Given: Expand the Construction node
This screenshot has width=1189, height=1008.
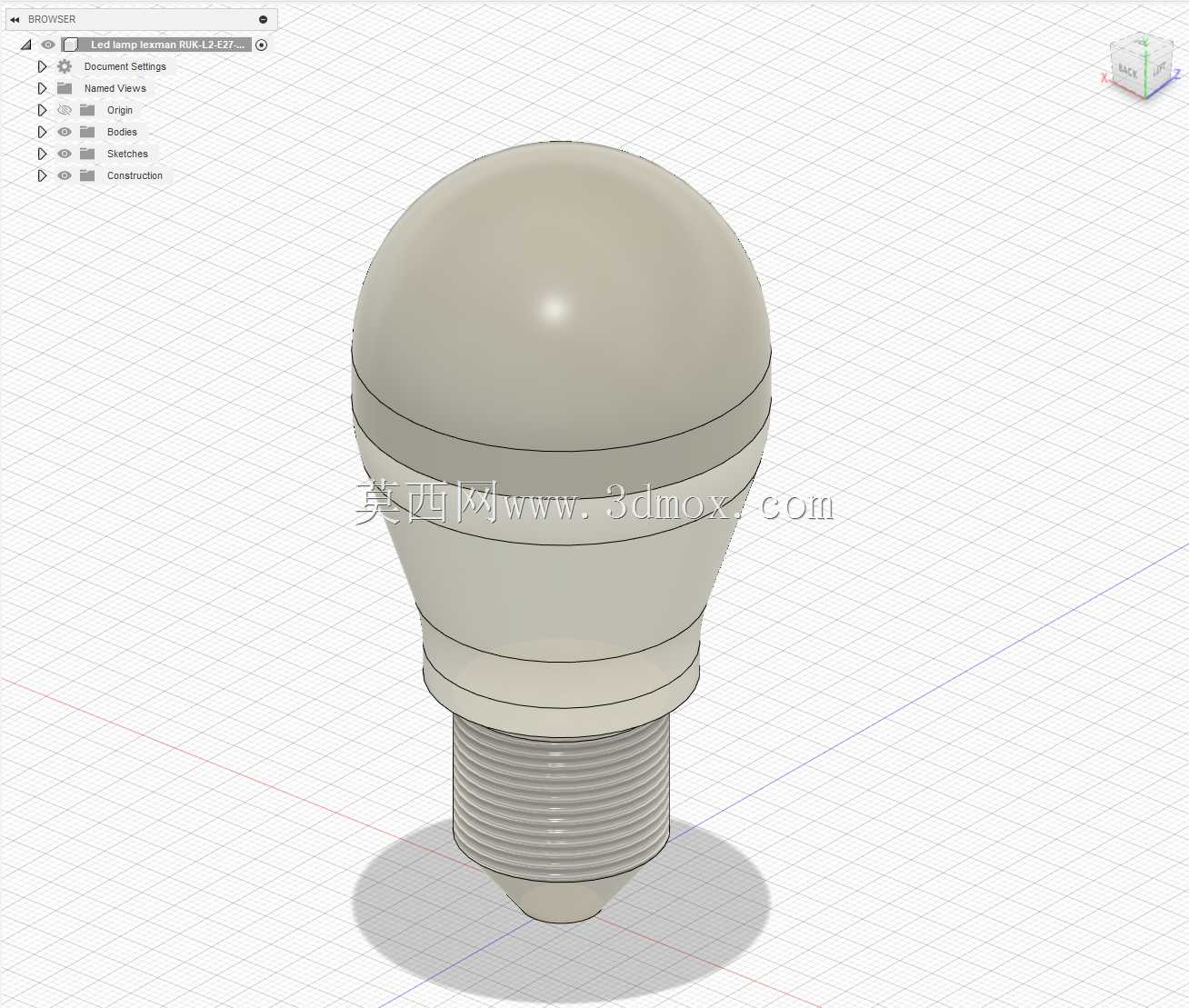Looking at the screenshot, I should (x=42, y=175).
